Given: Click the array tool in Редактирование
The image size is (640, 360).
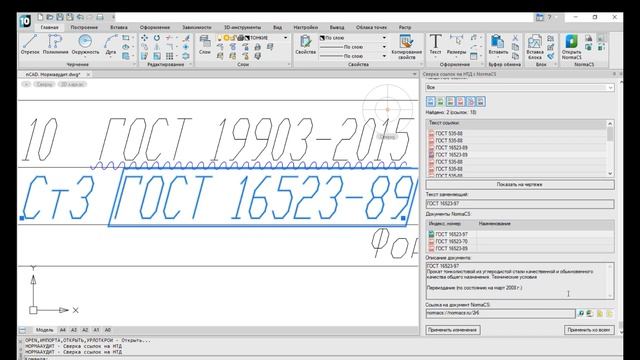Looking at the screenshot, I should [169, 56].
